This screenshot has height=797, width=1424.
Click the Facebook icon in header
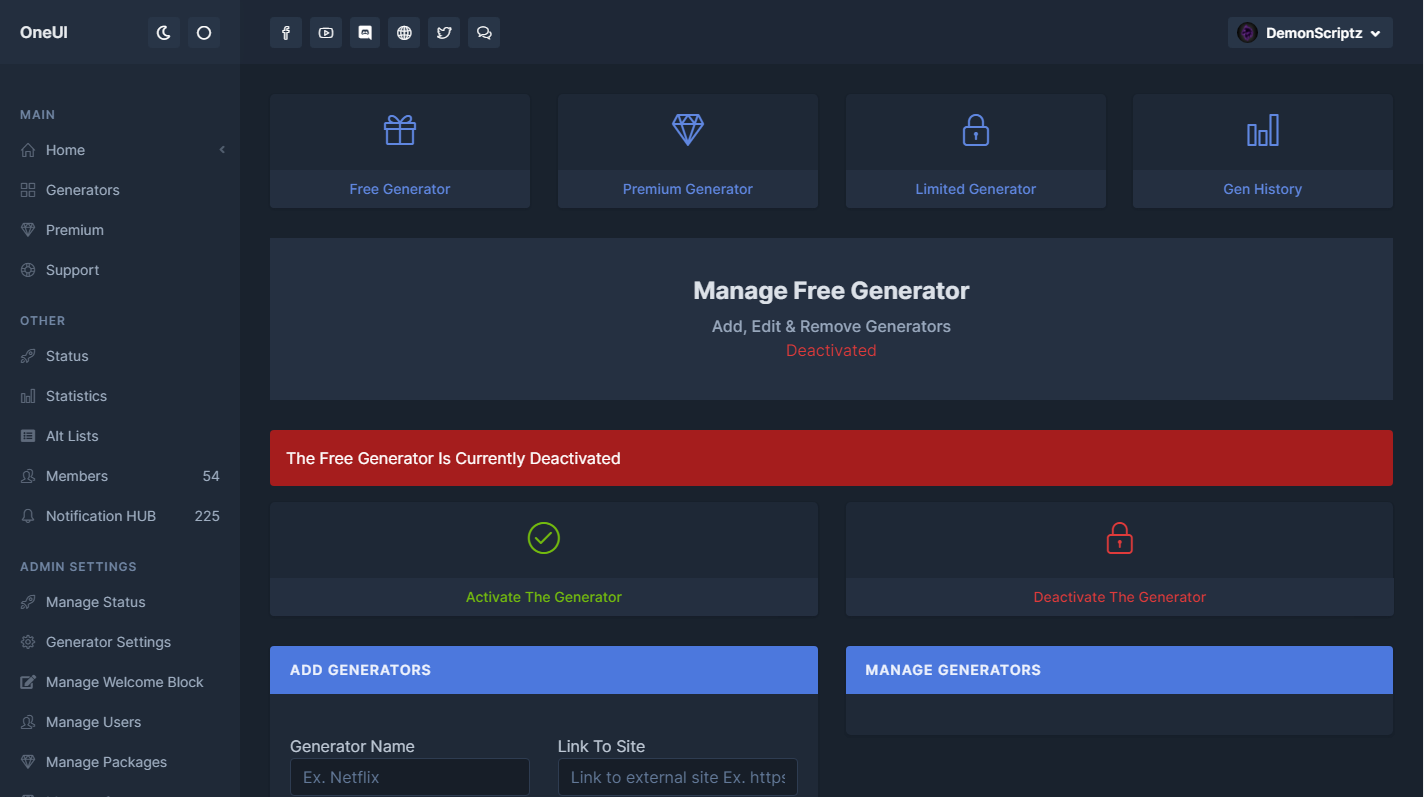[286, 33]
